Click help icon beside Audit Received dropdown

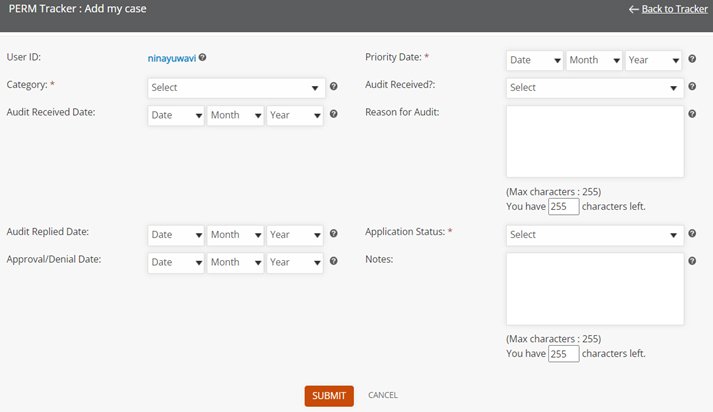click(692, 88)
